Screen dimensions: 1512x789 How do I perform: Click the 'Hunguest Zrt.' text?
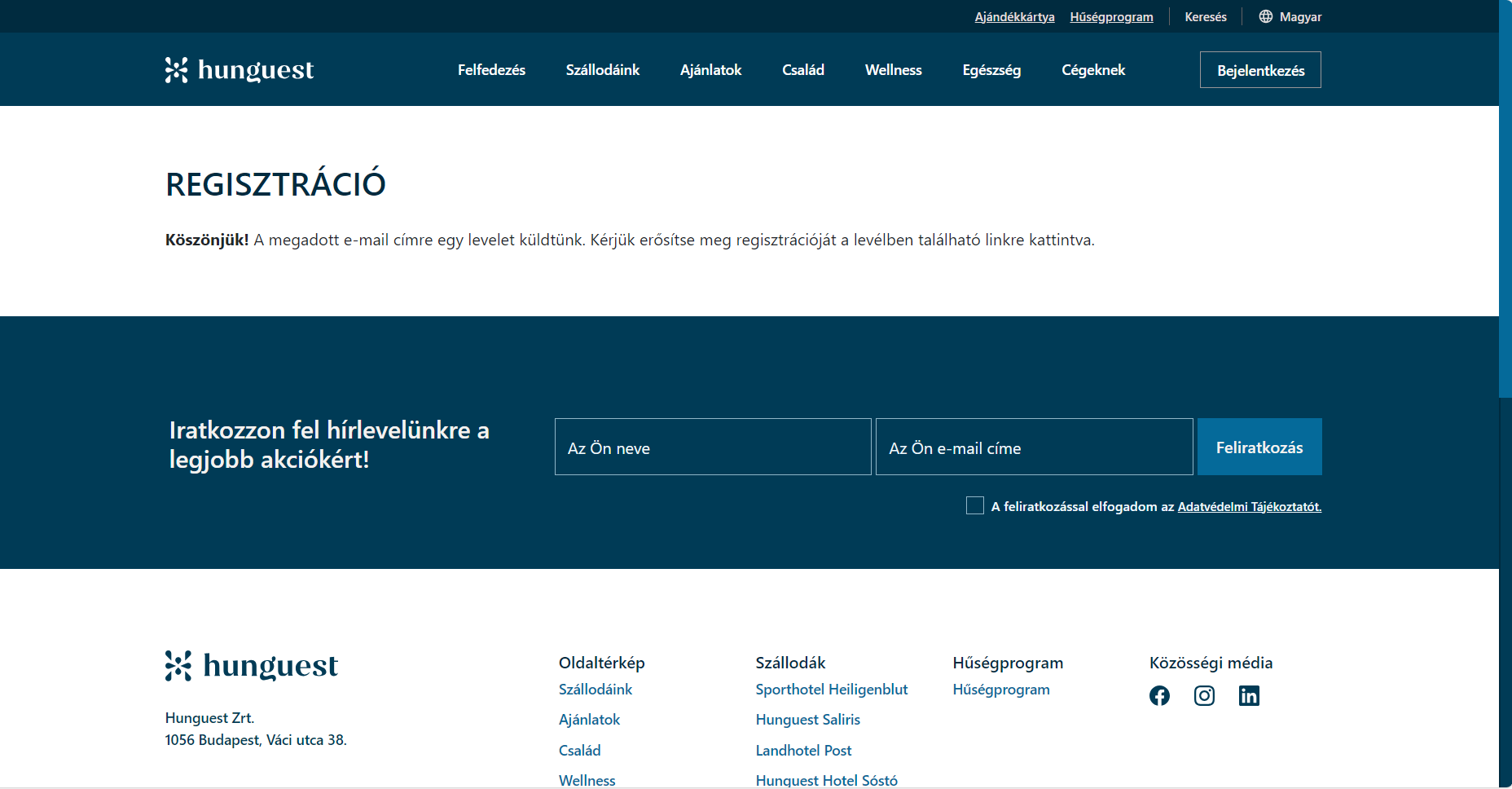click(209, 718)
